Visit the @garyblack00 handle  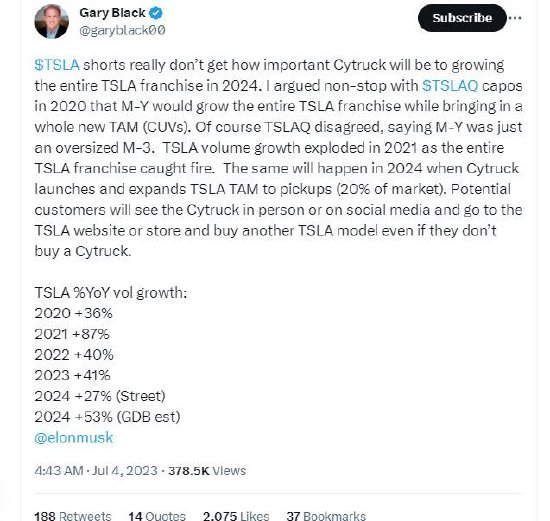[x=122, y=31]
